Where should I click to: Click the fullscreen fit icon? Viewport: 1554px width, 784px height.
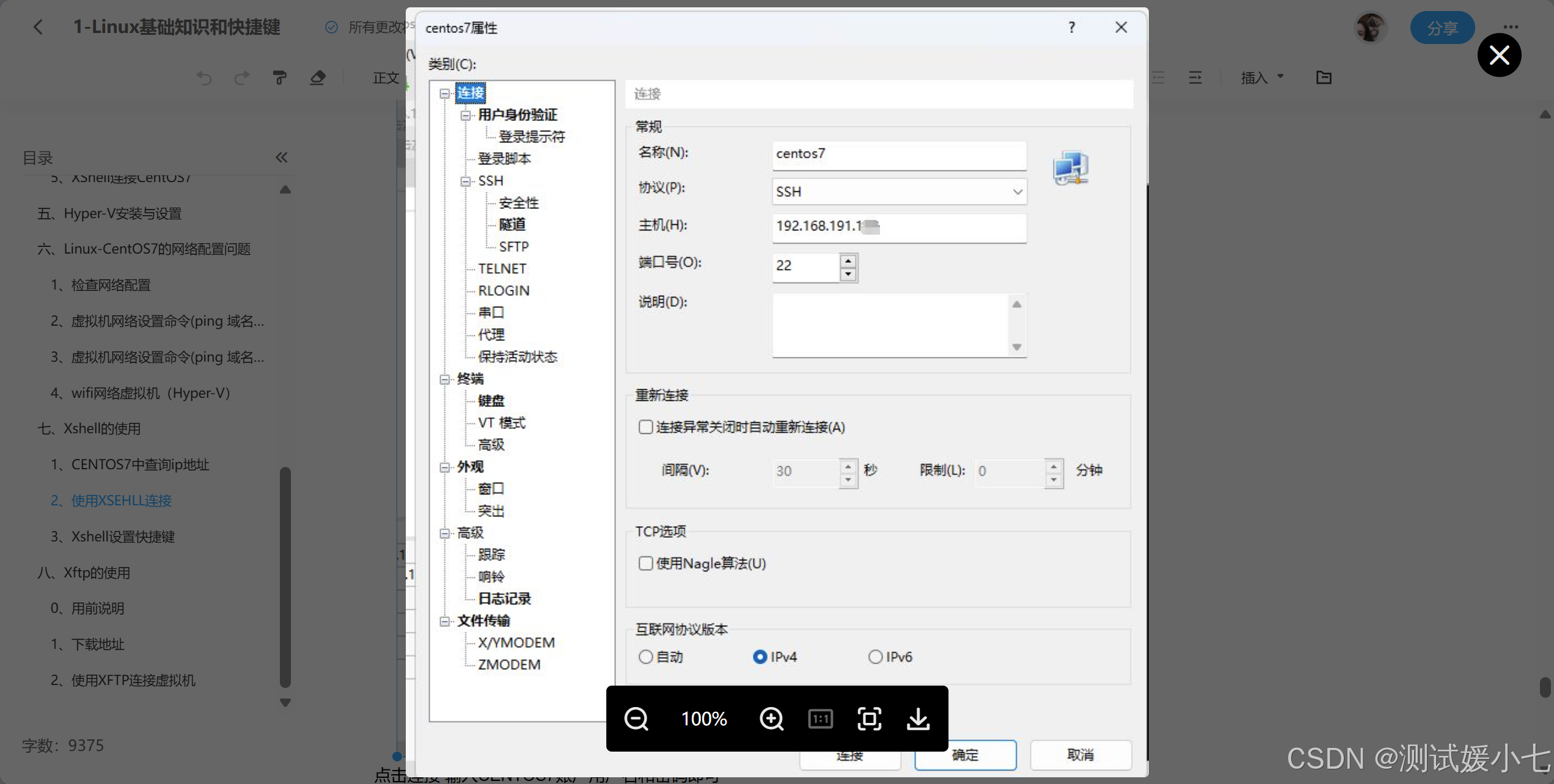(869, 719)
